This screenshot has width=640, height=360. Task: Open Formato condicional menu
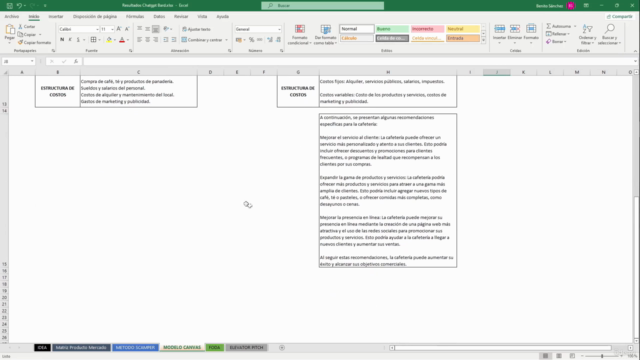pyautogui.click(x=300, y=35)
